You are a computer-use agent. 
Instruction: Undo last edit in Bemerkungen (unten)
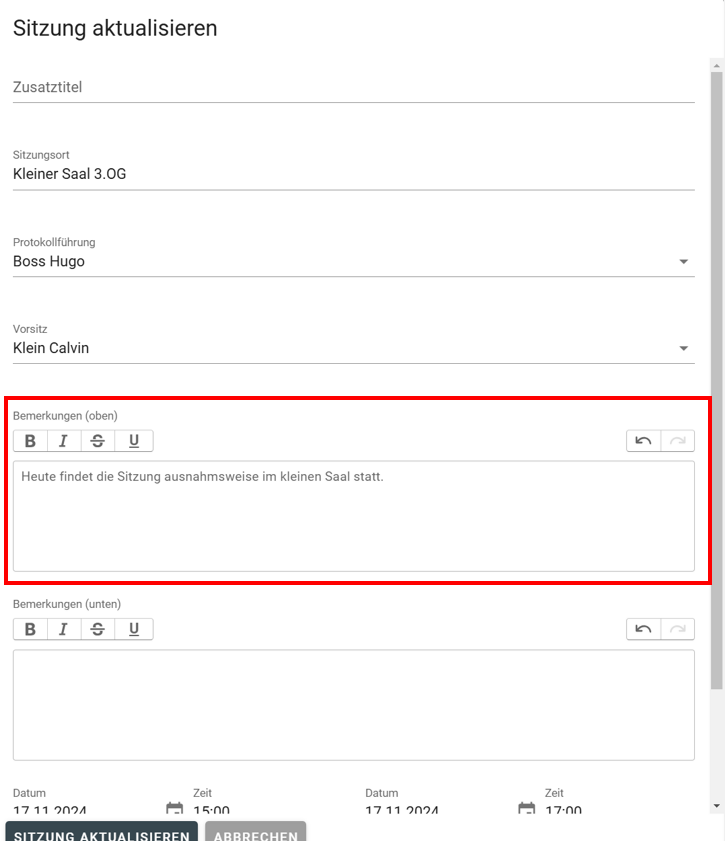point(643,629)
